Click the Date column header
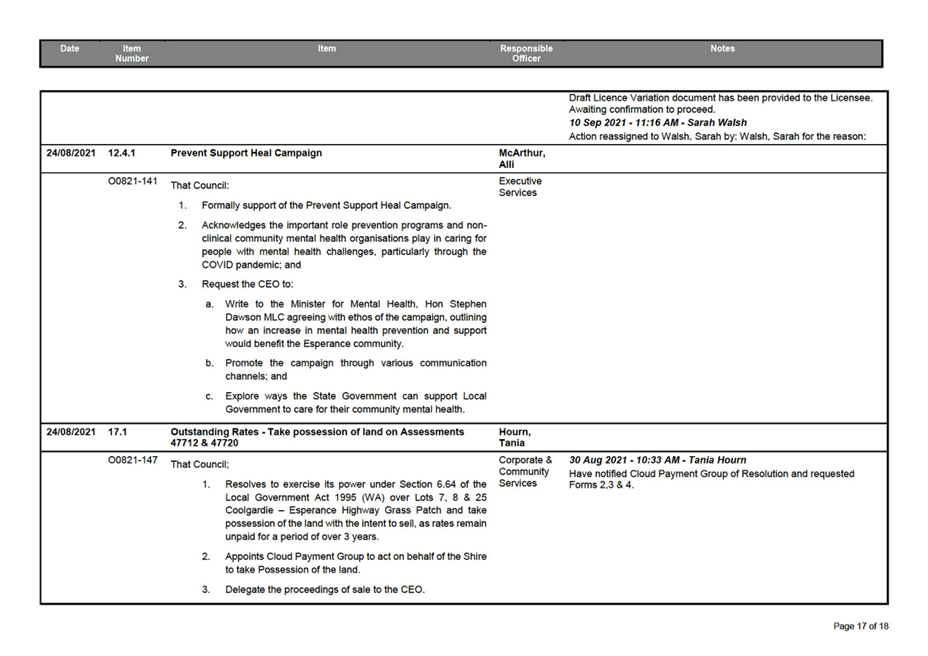928x656 pixels. coord(69,48)
